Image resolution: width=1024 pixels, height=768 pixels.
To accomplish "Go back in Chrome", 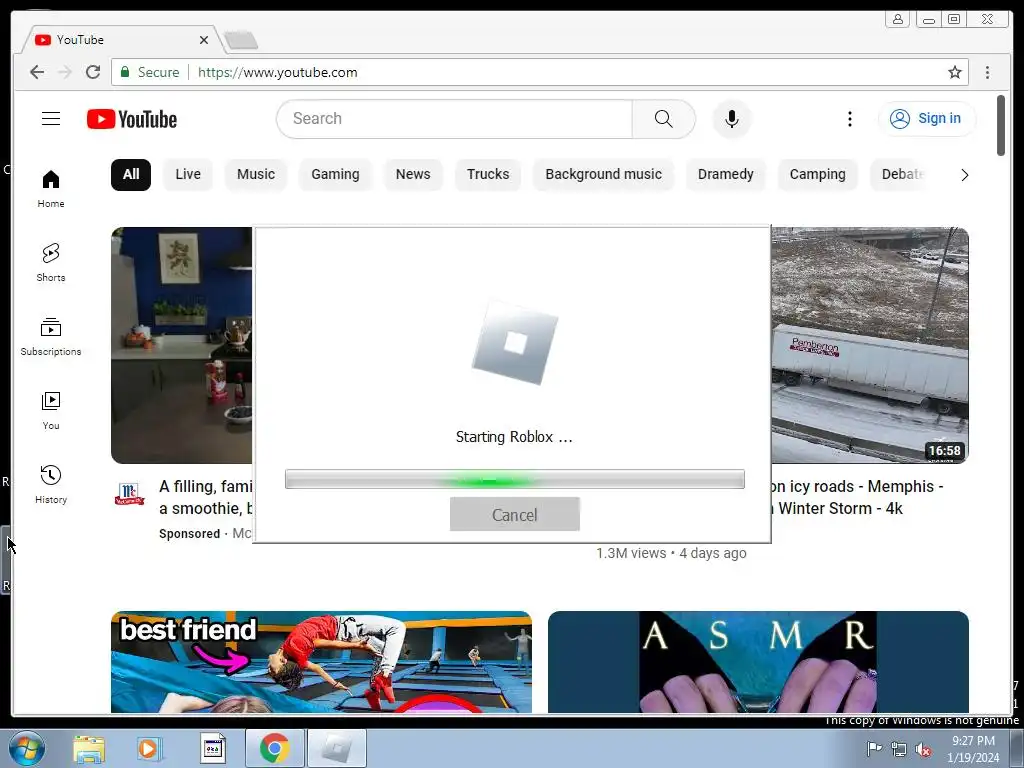I will (37, 72).
